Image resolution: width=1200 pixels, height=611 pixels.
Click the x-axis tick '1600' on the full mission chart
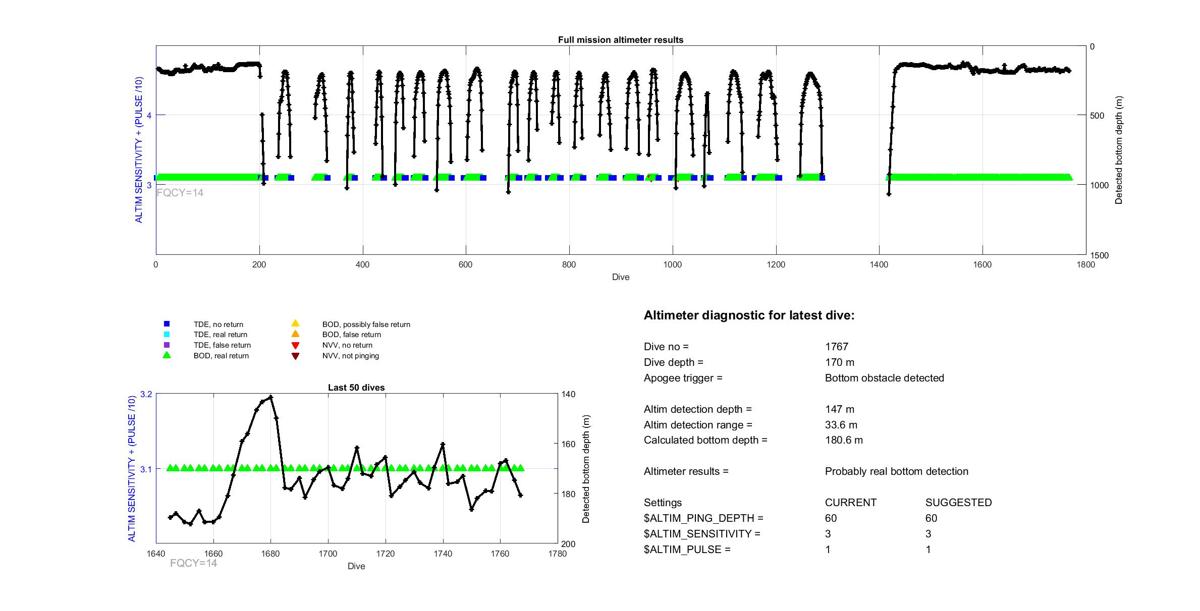point(982,265)
